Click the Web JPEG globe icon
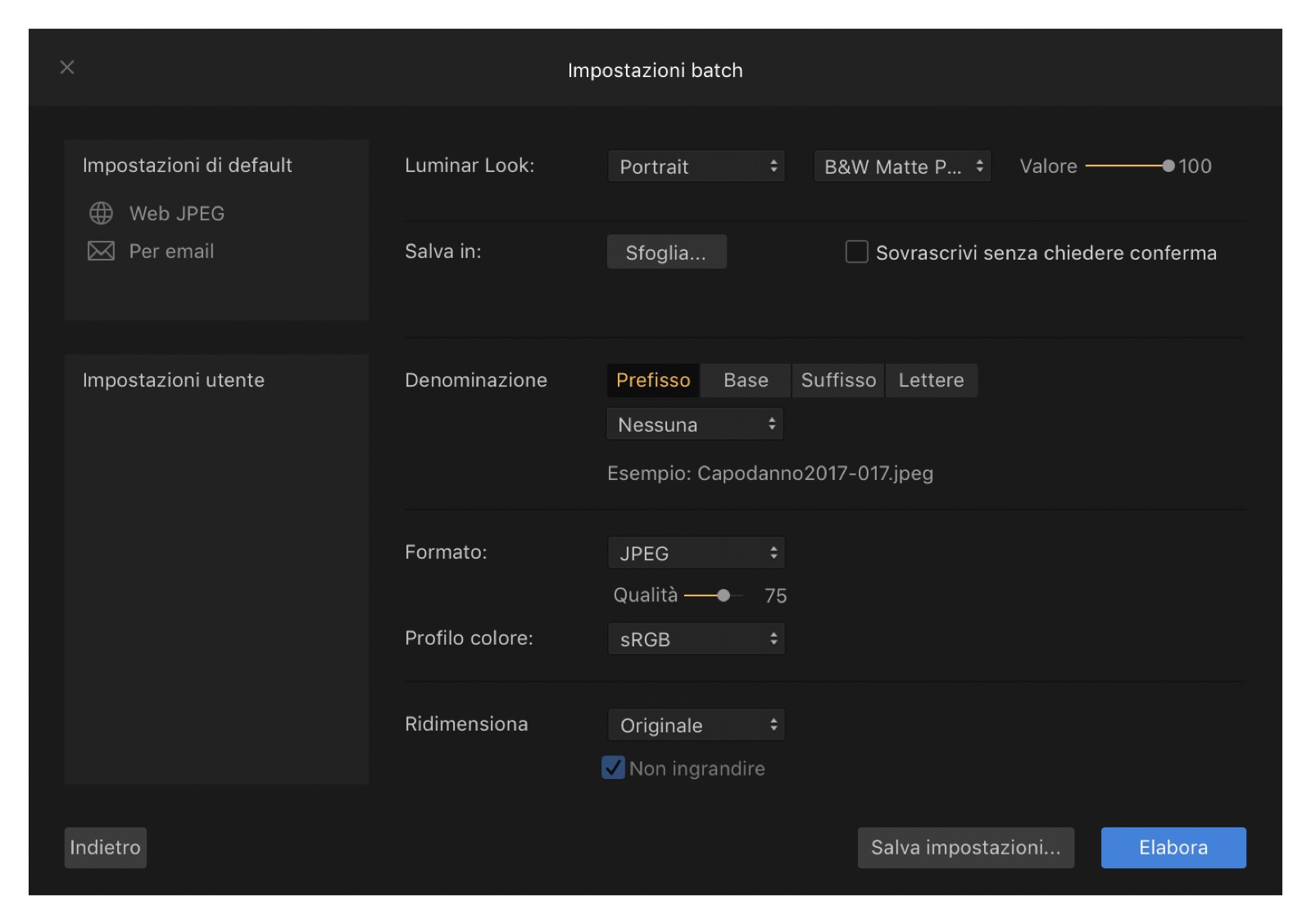 click(101, 213)
